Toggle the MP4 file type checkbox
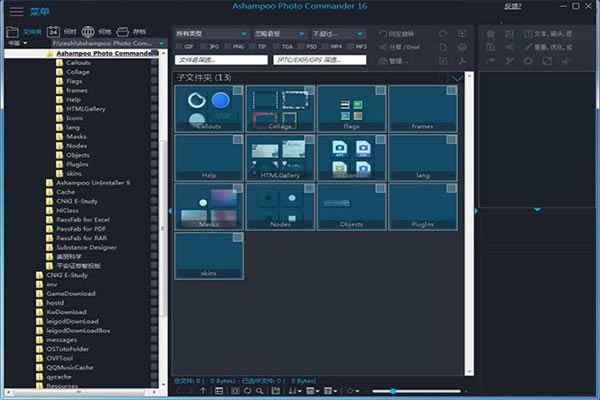The width and height of the screenshot is (600, 400). pos(326,47)
